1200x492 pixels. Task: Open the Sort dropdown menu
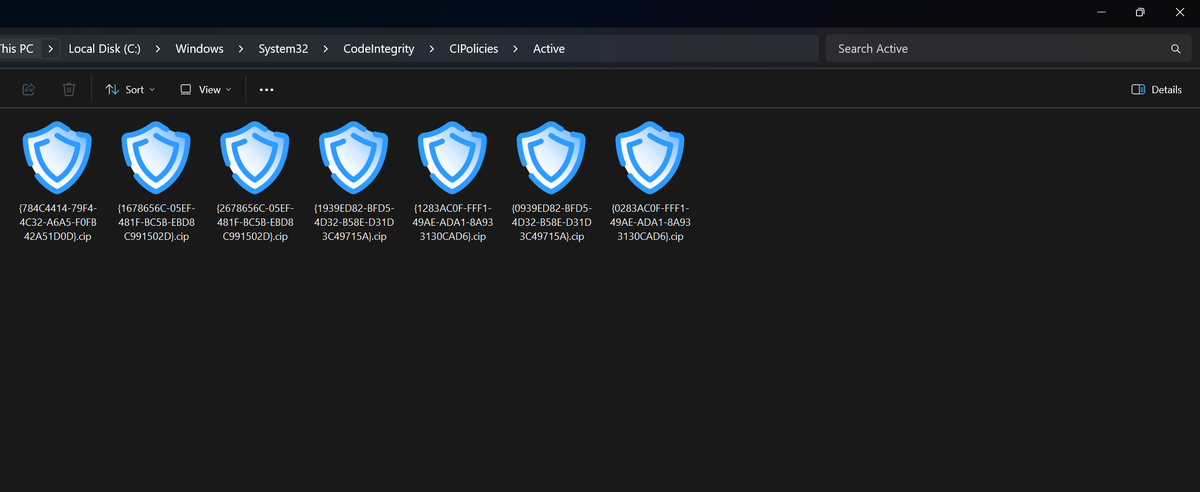coord(130,90)
